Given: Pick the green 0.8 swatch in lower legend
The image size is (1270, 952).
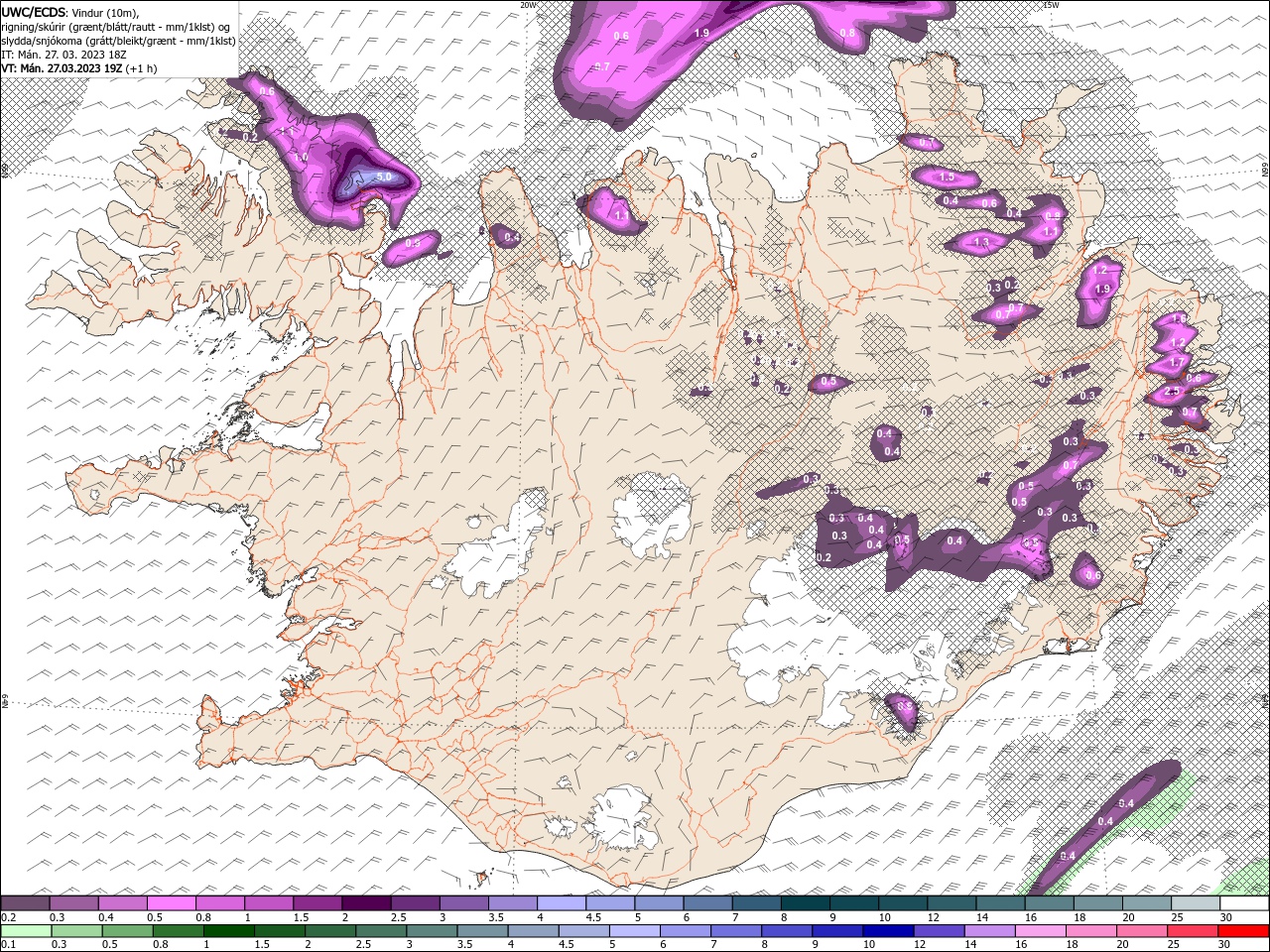Looking at the screenshot, I should pos(179,931).
